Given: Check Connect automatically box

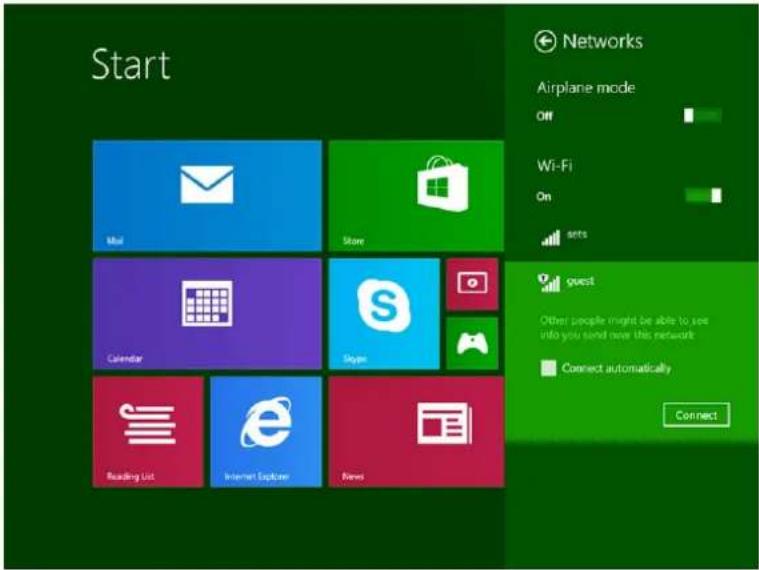Looking at the screenshot, I should tap(548, 368).
